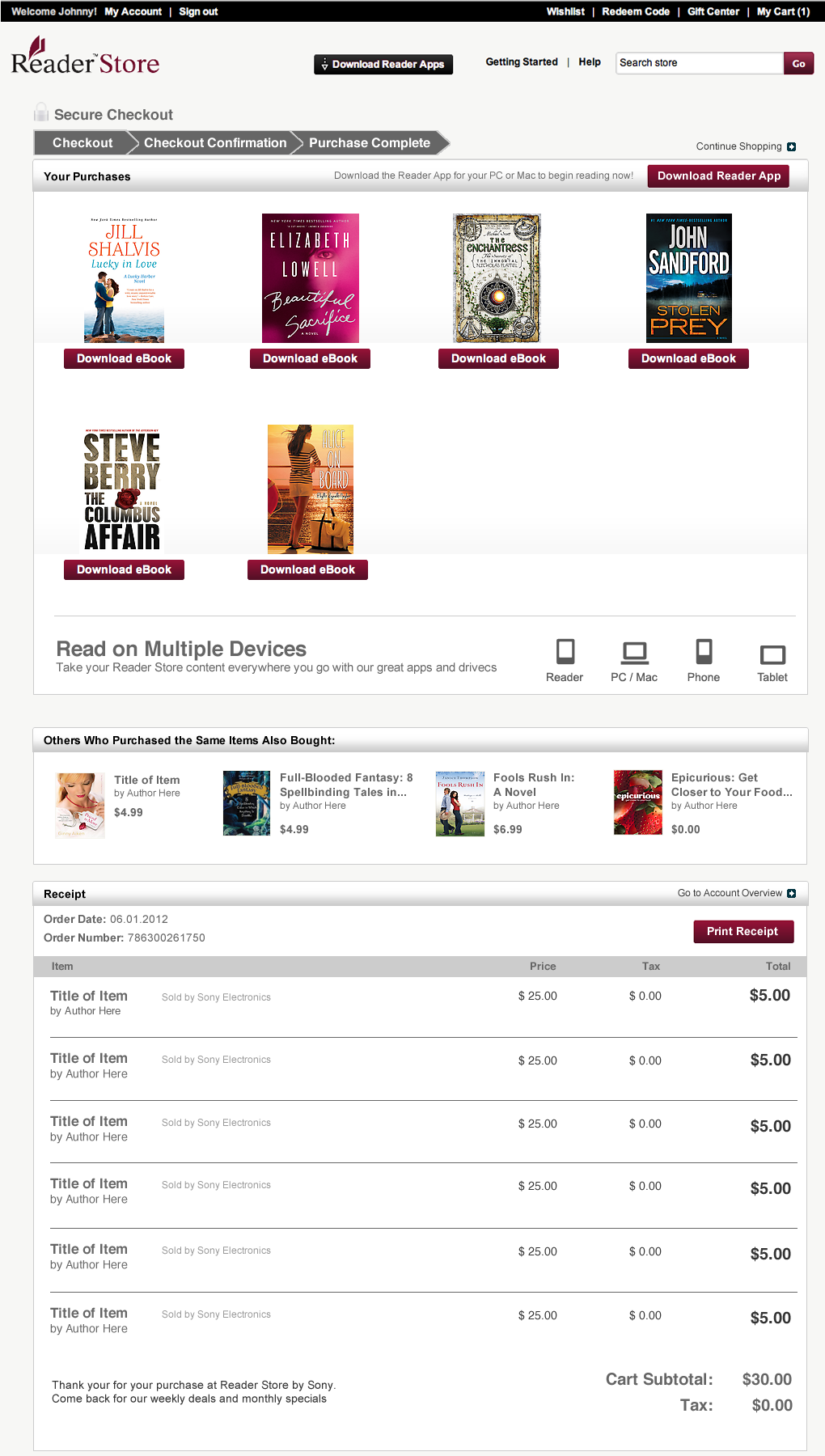
Task: Click the Continue Shopping link
Action: pos(739,146)
